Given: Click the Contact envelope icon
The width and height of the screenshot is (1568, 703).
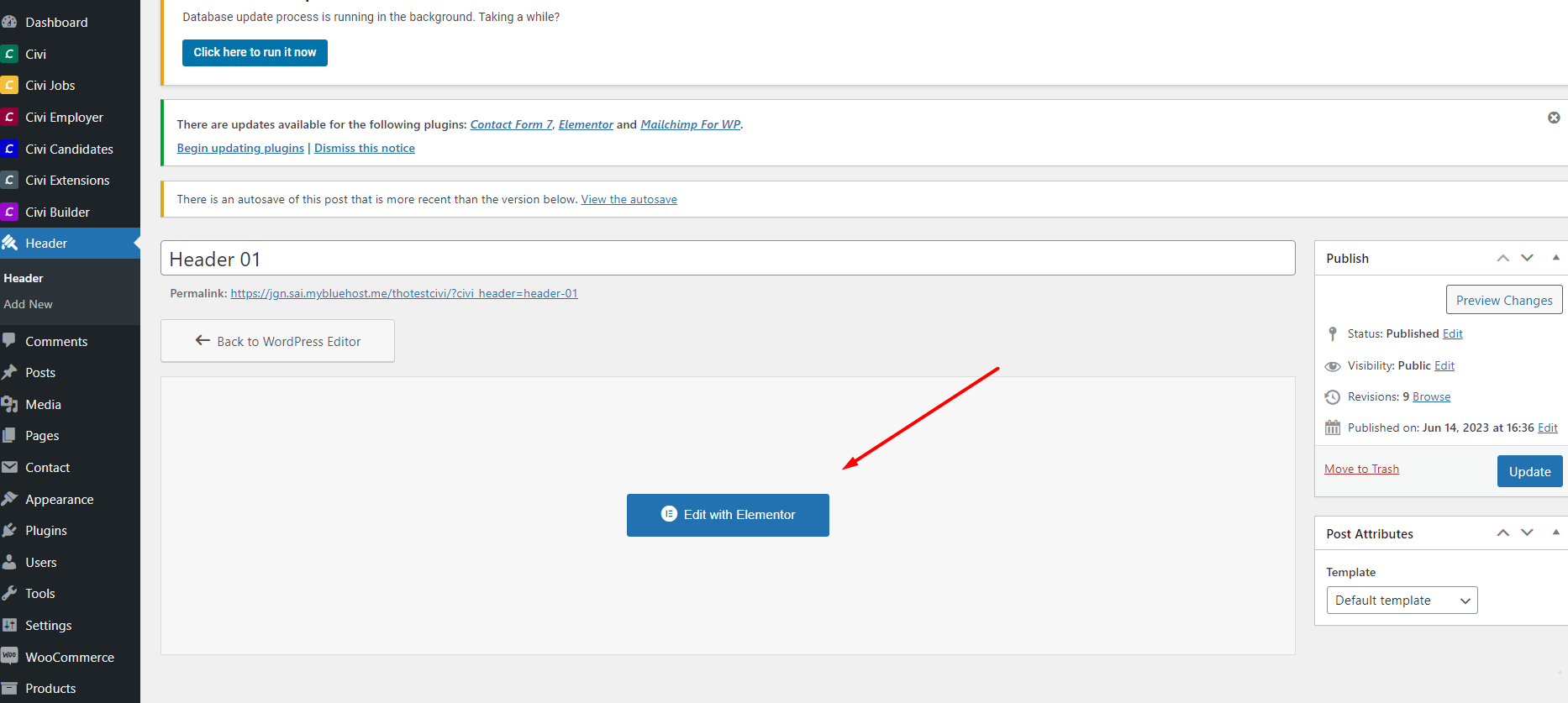Looking at the screenshot, I should [9, 467].
